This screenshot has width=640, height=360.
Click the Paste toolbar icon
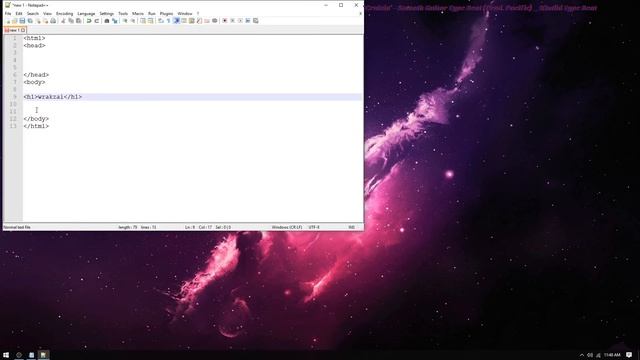tap(78, 21)
